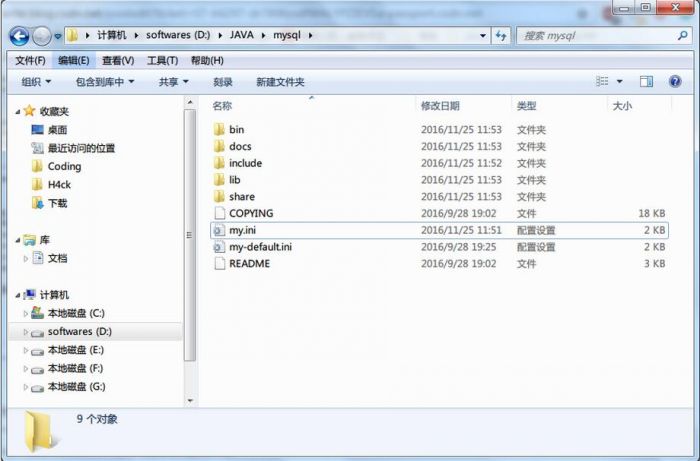
Task: Expand the 文档 library node
Action: pos(26,258)
